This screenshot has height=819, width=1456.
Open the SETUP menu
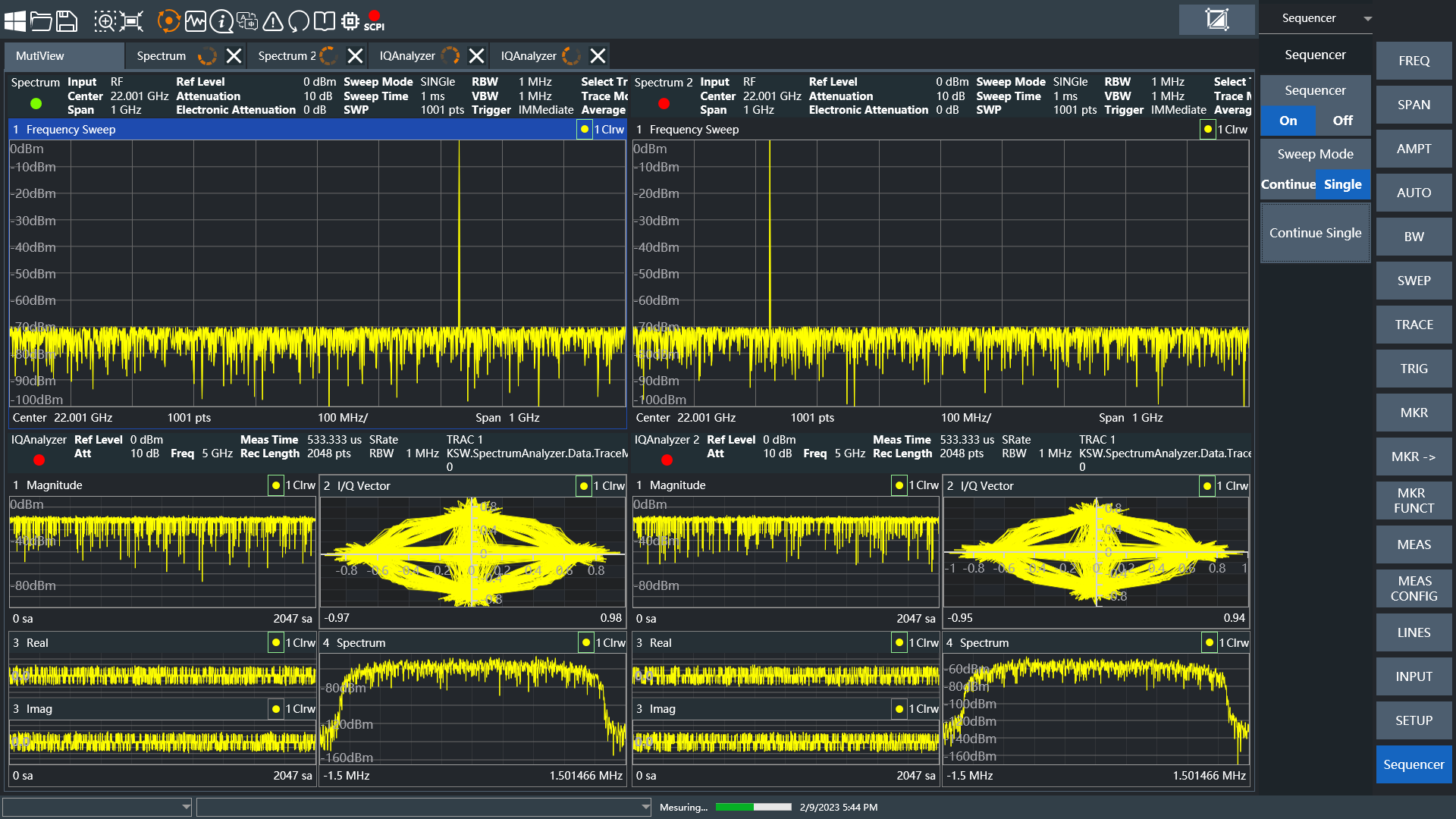(x=1414, y=720)
